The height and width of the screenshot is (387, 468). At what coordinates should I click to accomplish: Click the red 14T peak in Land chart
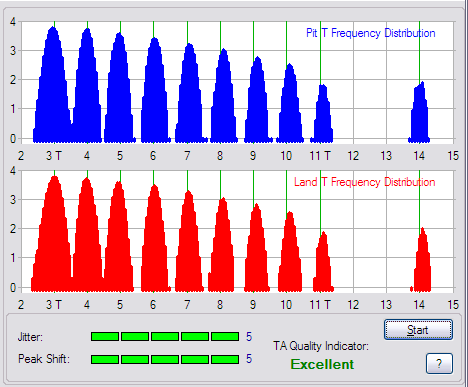pyautogui.click(x=422, y=259)
